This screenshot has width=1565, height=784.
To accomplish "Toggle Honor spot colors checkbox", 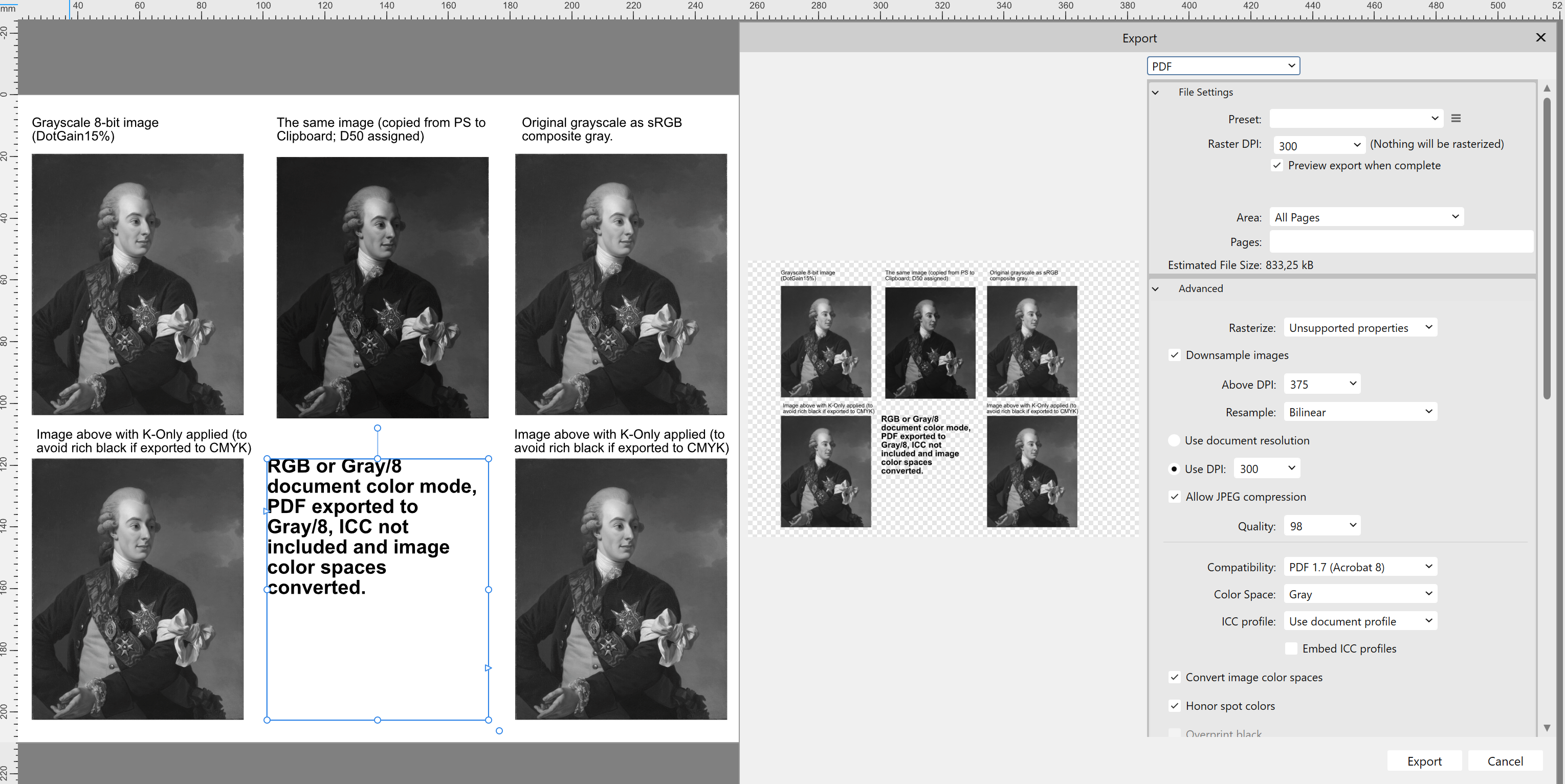I will 1174,706.
